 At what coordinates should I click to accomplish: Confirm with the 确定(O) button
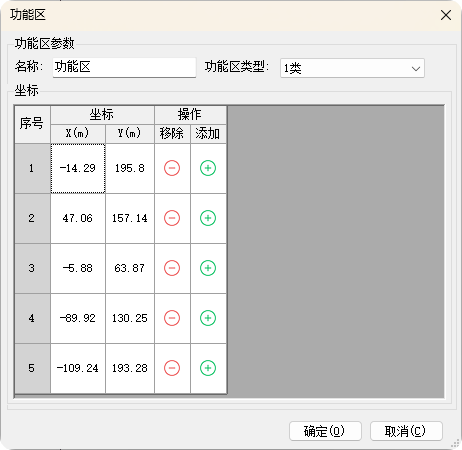pyautogui.click(x=325, y=431)
